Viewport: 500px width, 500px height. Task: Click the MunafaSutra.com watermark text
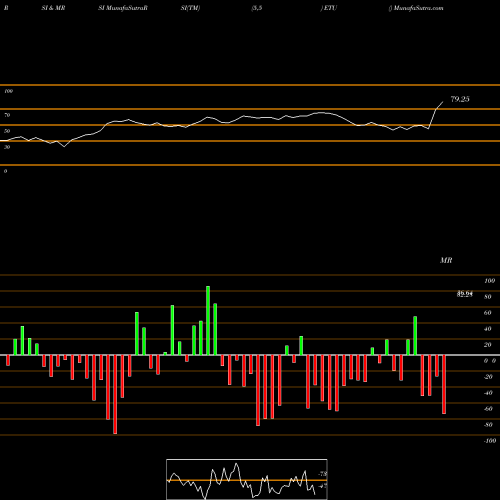(x=418, y=8)
